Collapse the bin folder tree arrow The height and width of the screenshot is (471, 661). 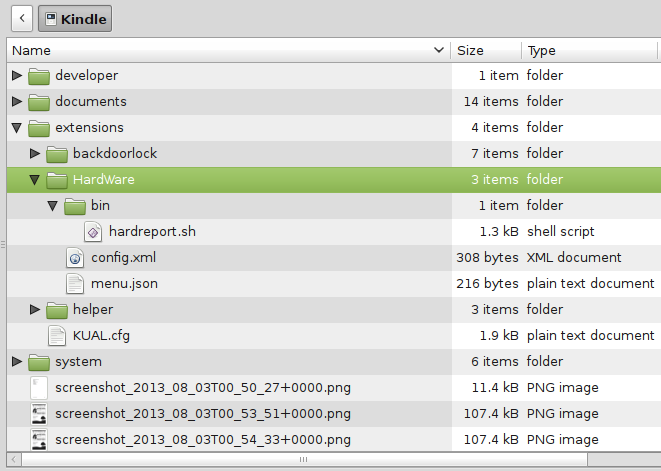click(52, 206)
